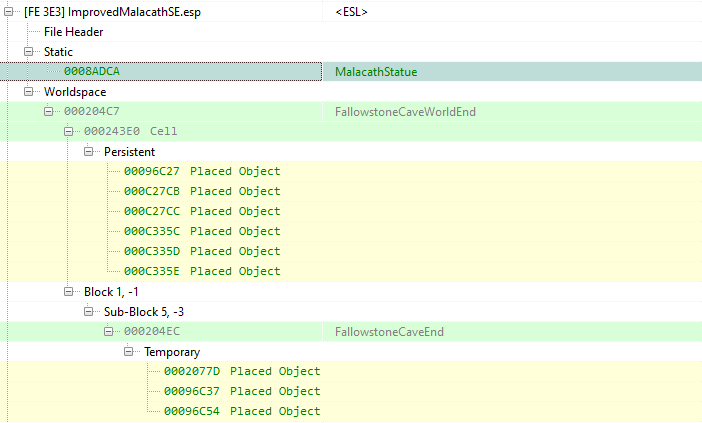The image size is (702, 423).
Task: Collapse cell record 000204EC
Action: pyautogui.click(x=108, y=332)
